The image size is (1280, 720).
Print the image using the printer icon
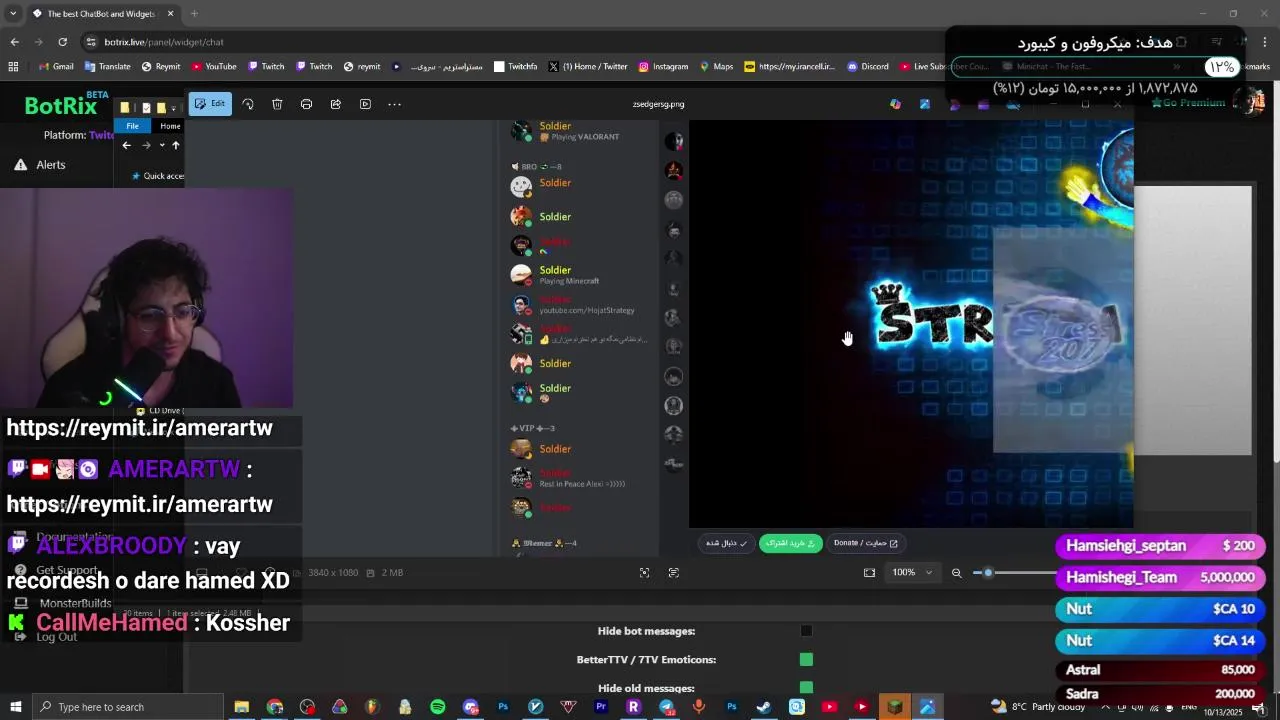click(x=306, y=104)
